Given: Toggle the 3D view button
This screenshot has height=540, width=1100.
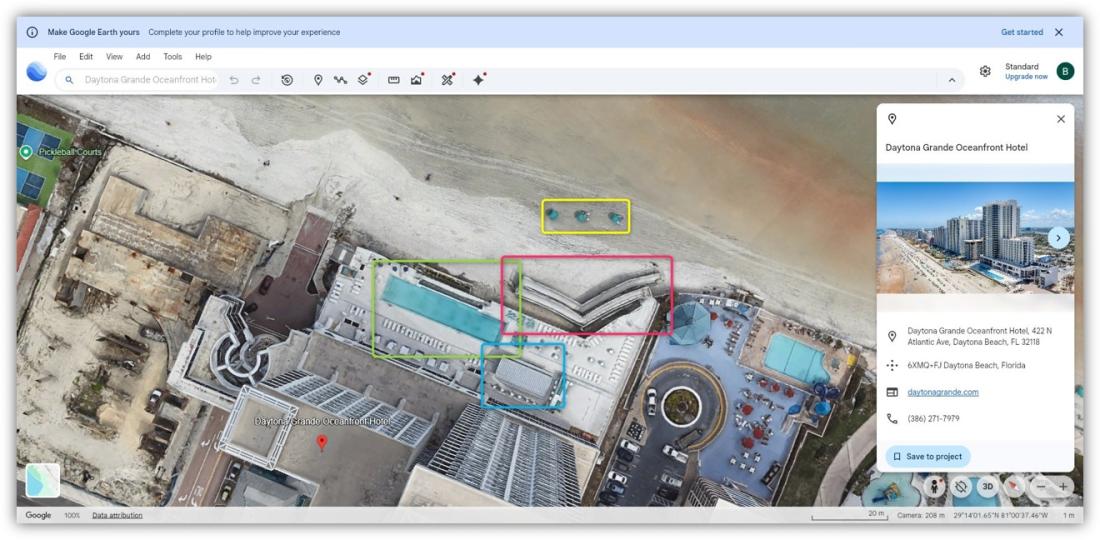Looking at the screenshot, I should point(987,486).
